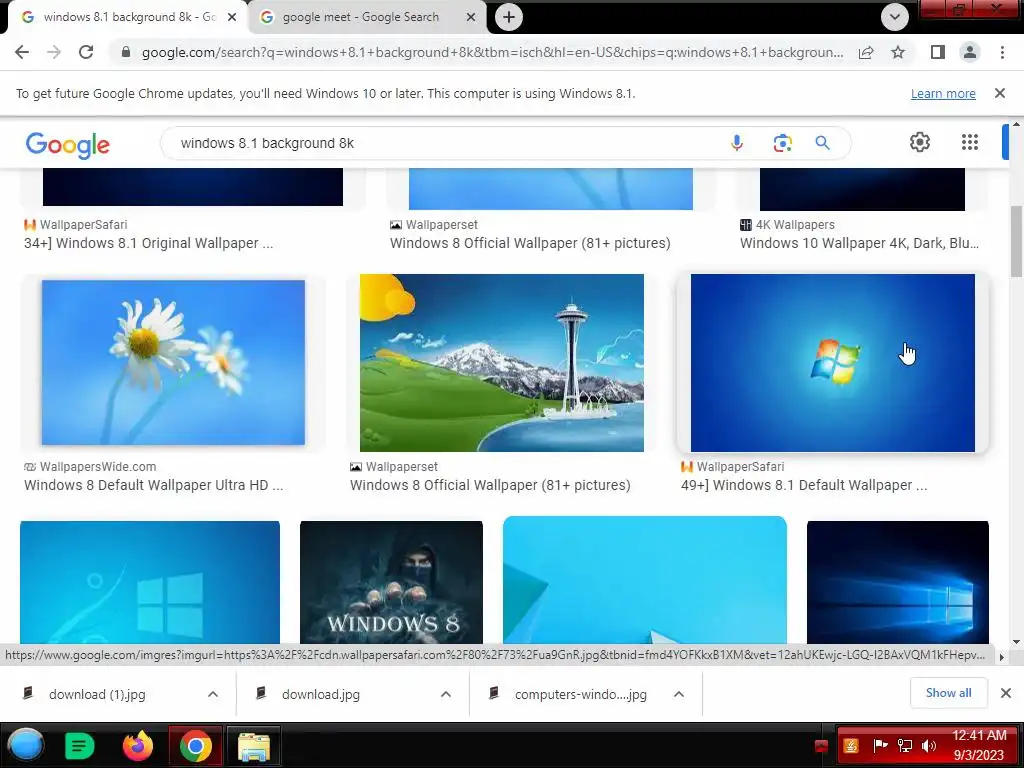The image size is (1024, 768).
Task: Open the 34+ Windows 8.1 Original Wallpaper link
Action: [x=148, y=243]
